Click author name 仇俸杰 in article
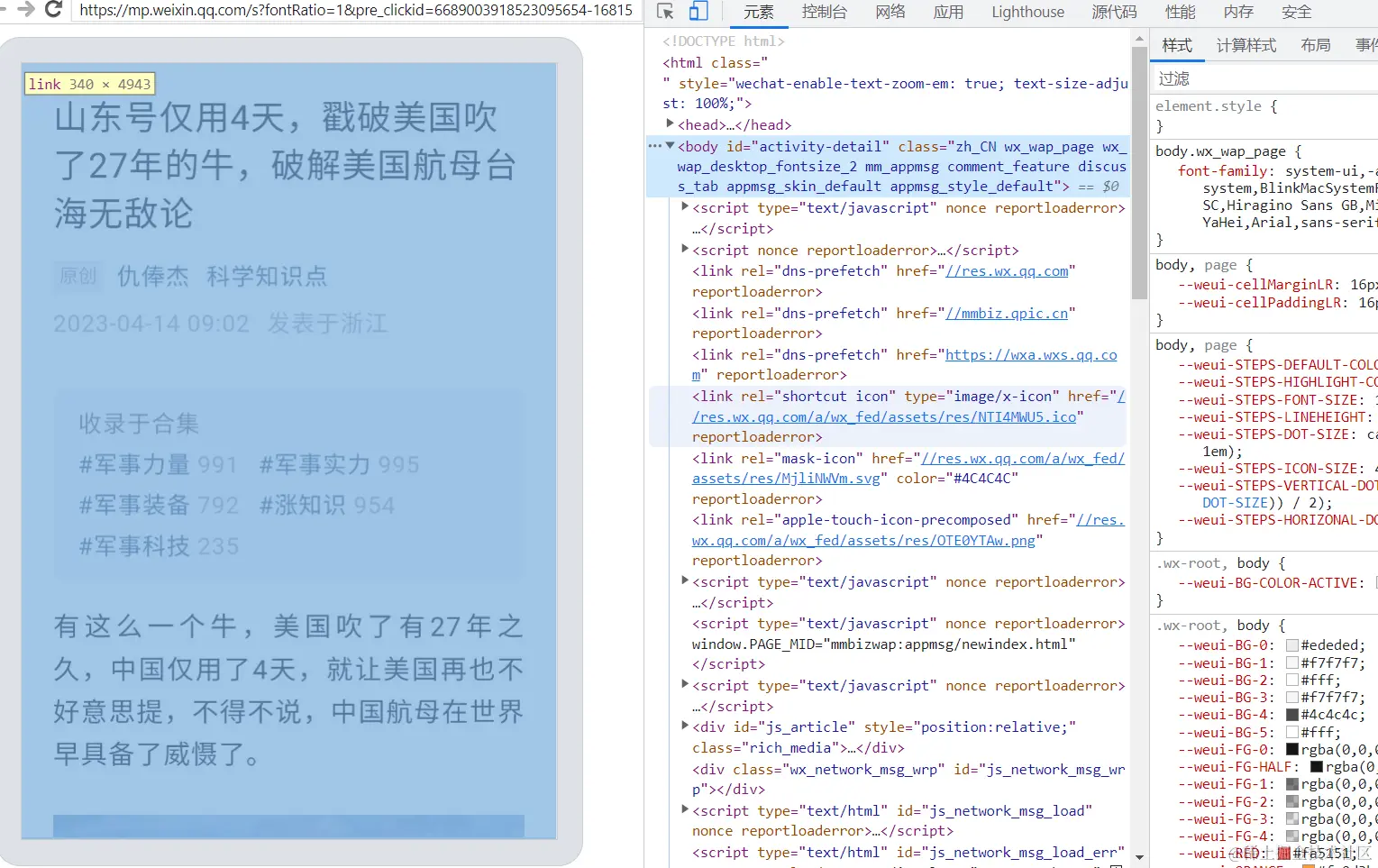Viewport: 1378px width, 868px height. 153,277
